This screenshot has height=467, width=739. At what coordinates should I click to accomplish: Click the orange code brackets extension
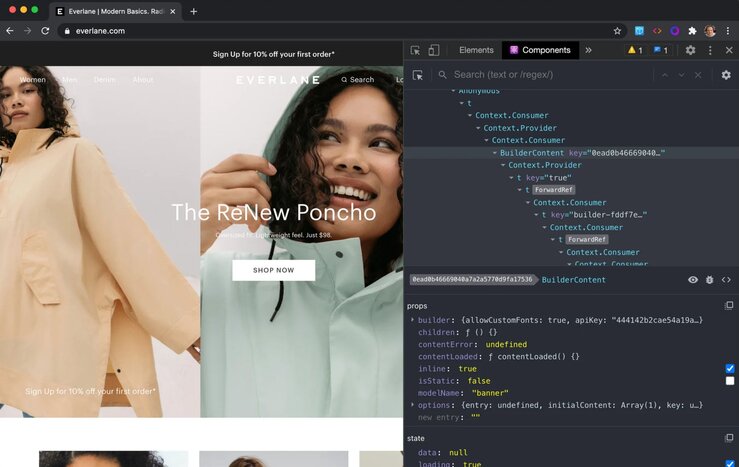[x=657, y=31]
